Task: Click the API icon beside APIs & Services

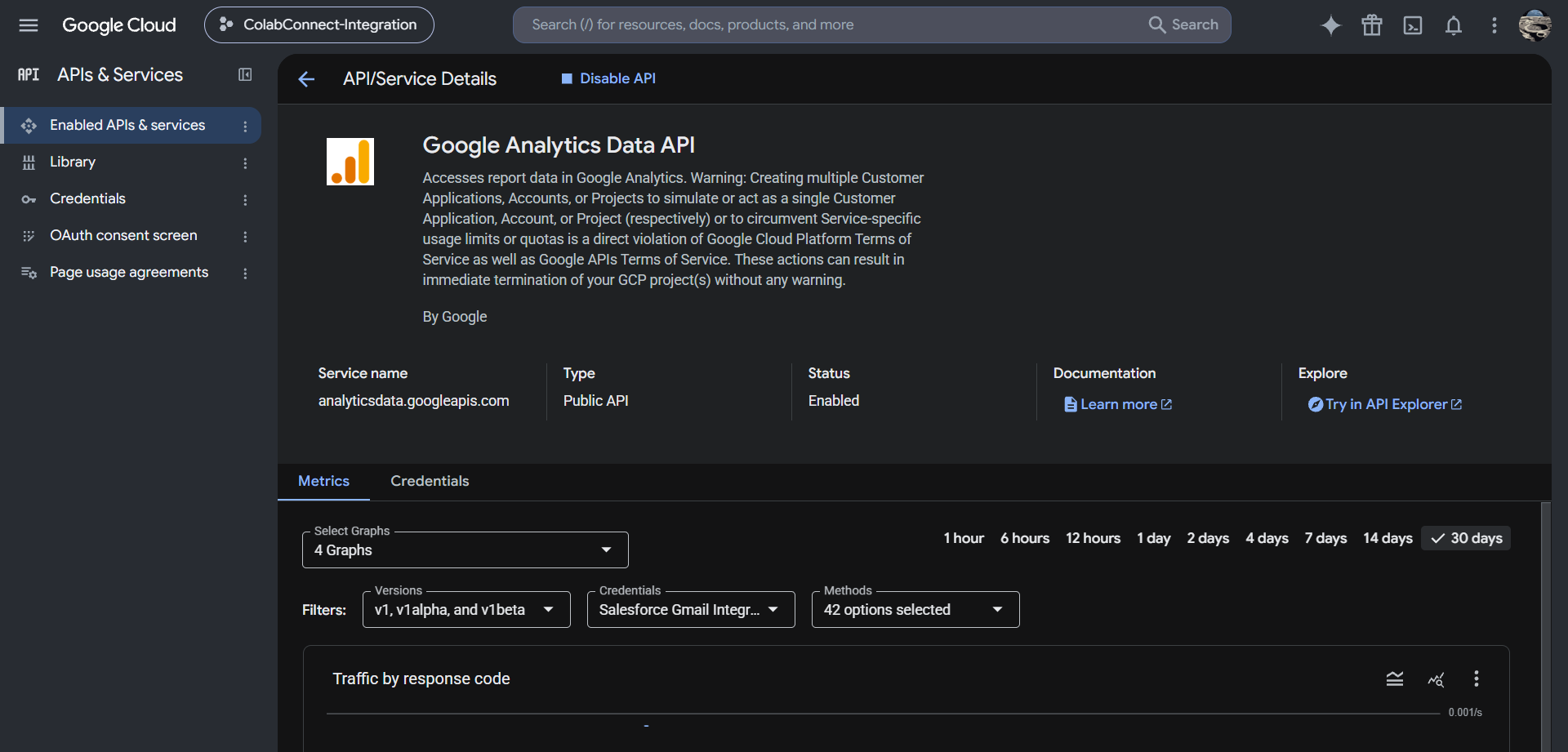Action: (29, 75)
